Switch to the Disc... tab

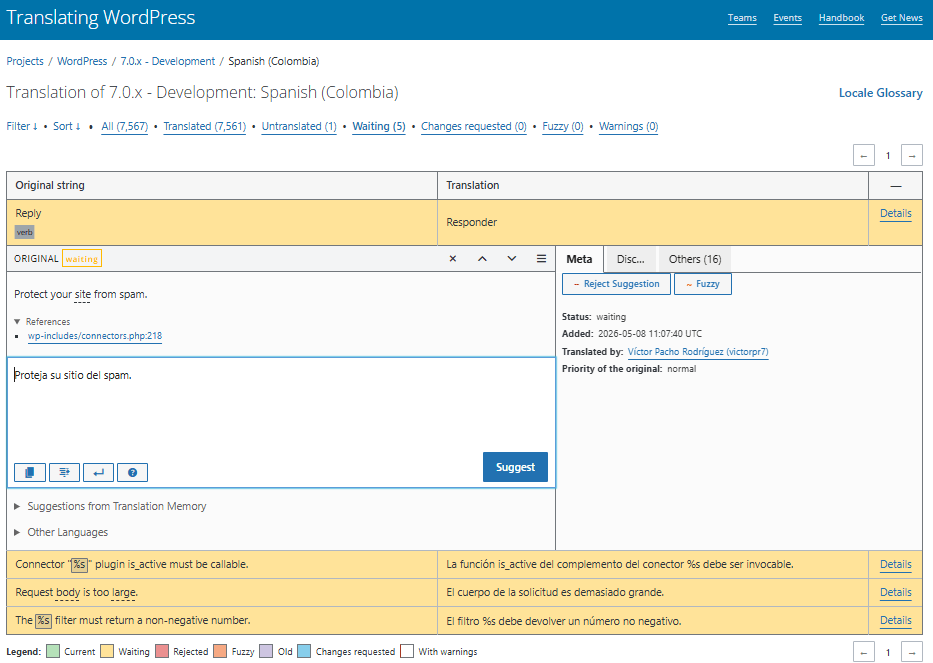[x=630, y=259]
